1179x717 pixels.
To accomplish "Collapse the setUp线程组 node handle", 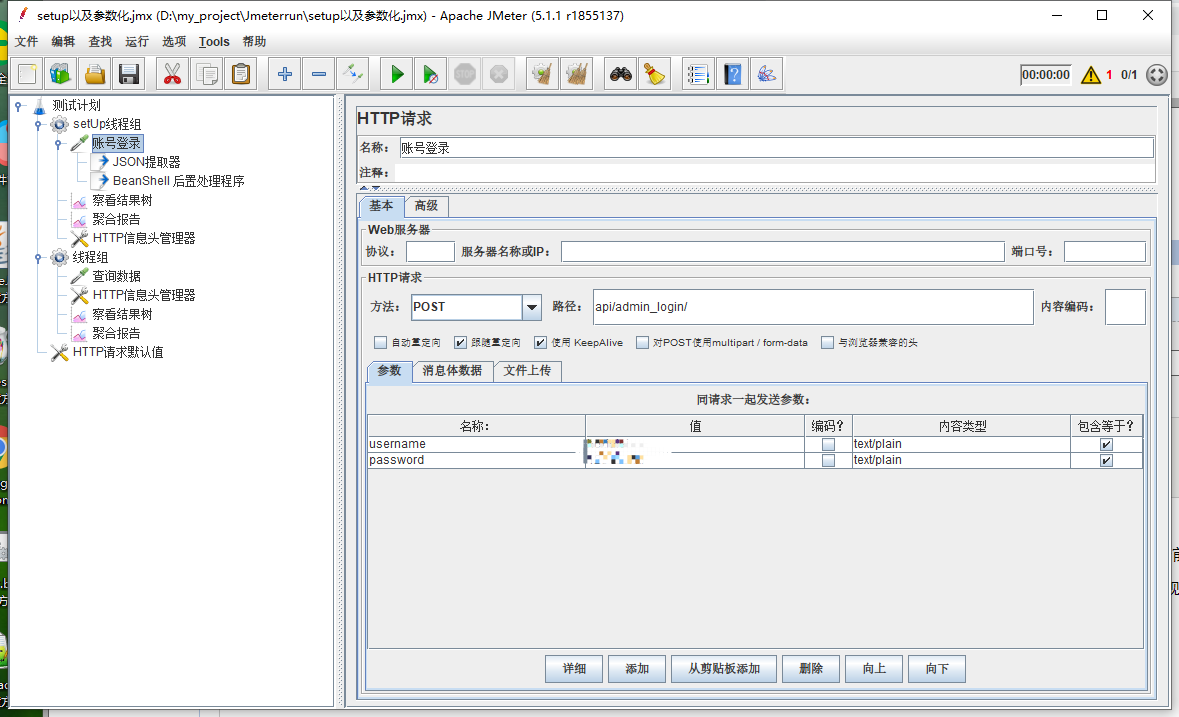I will click(x=38, y=125).
